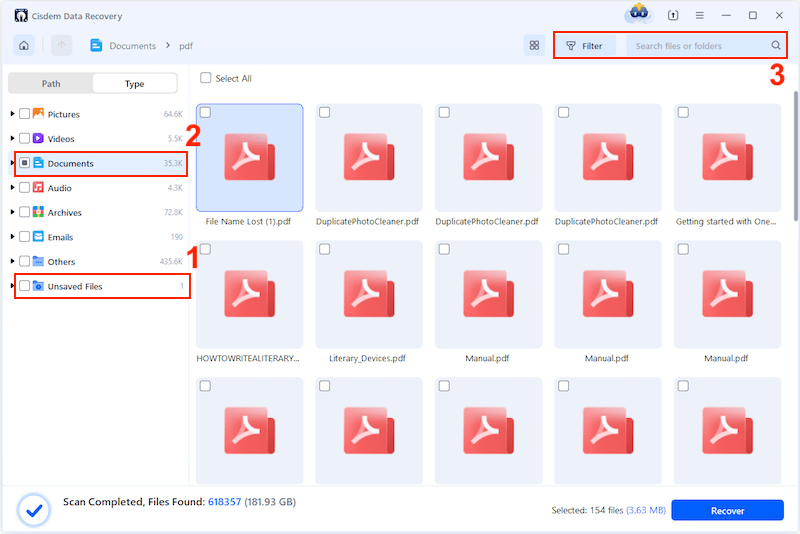800x534 pixels.
Task: Click the search magnifier icon
Action: [776, 45]
